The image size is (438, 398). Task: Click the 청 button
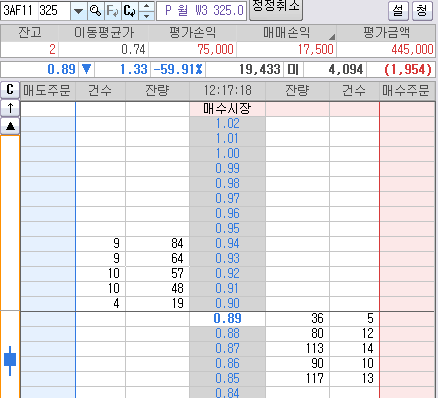(422, 11)
